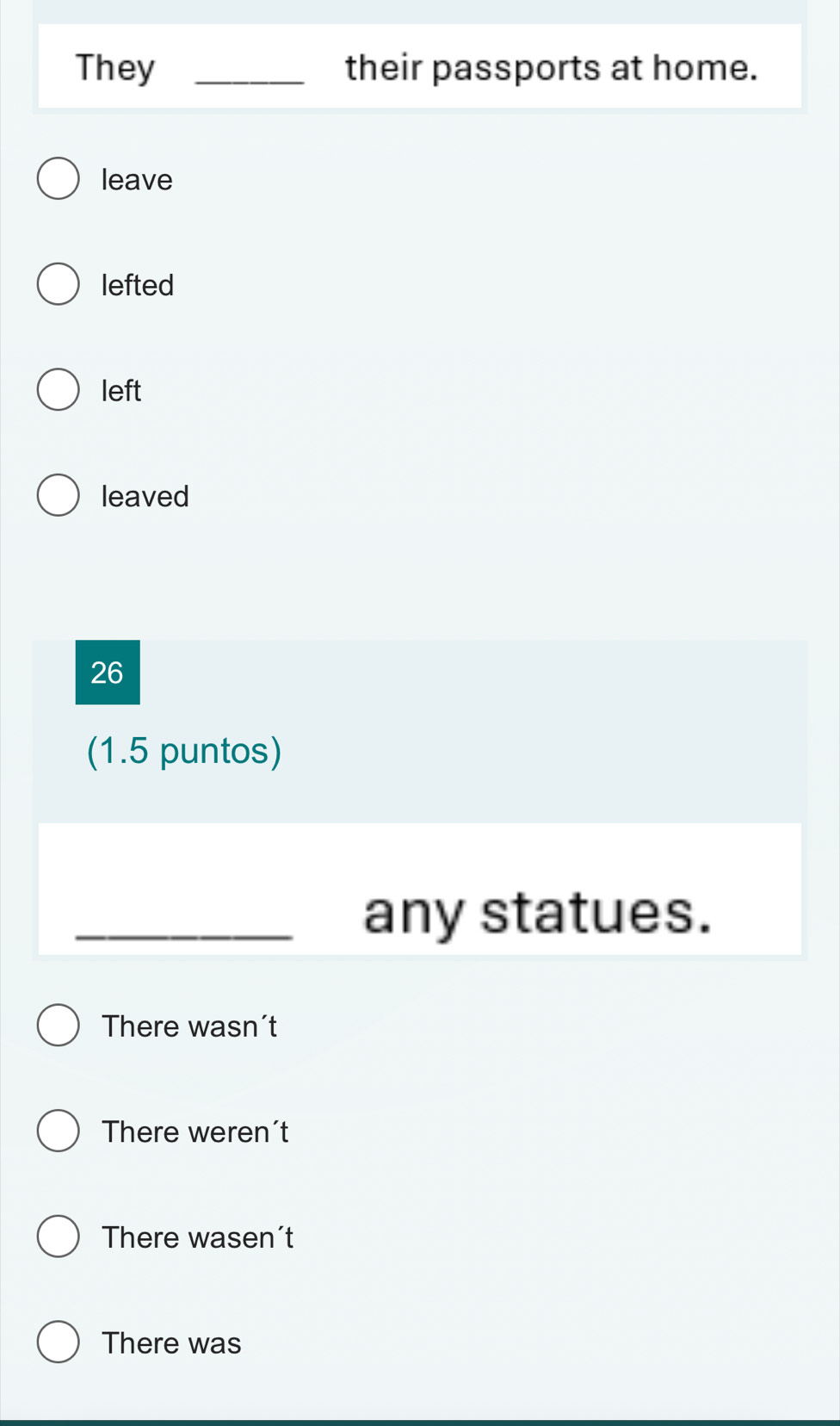Screen dimensions: 840x1426
Task: Click the 'There wasn´t' label text
Action: point(189,1026)
